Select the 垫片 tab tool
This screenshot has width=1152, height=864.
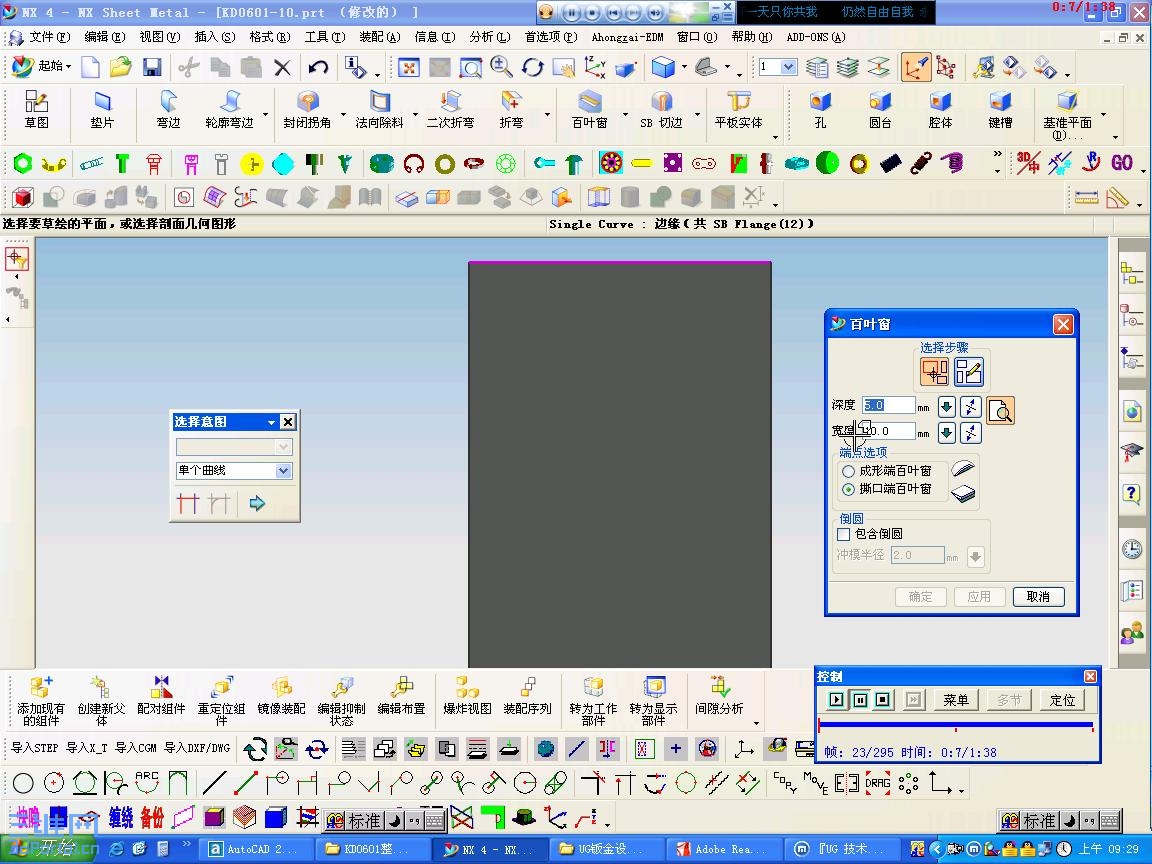pos(102,111)
